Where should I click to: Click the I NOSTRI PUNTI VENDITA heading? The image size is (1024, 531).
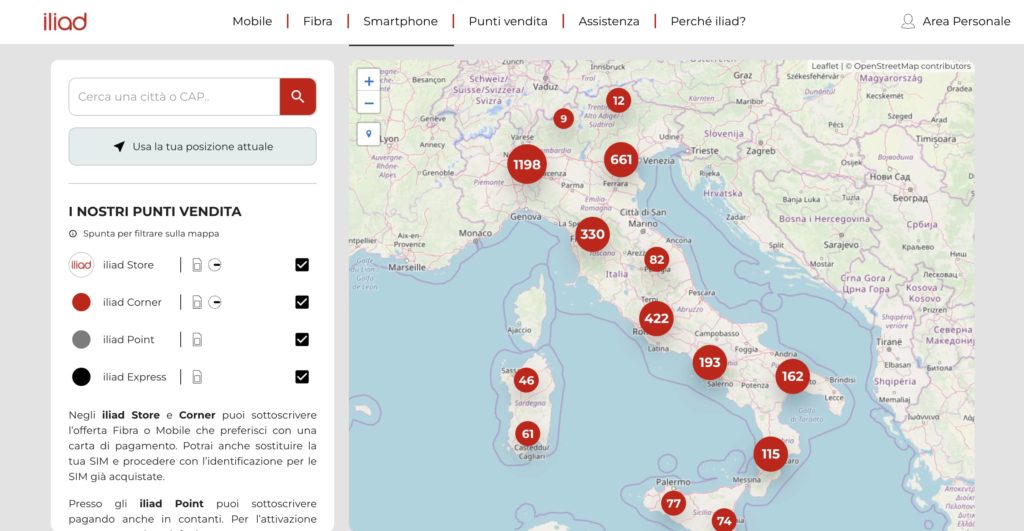pyautogui.click(x=155, y=212)
